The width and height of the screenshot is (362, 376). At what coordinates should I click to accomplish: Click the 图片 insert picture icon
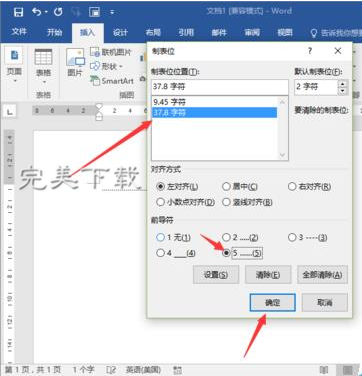click(x=75, y=57)
